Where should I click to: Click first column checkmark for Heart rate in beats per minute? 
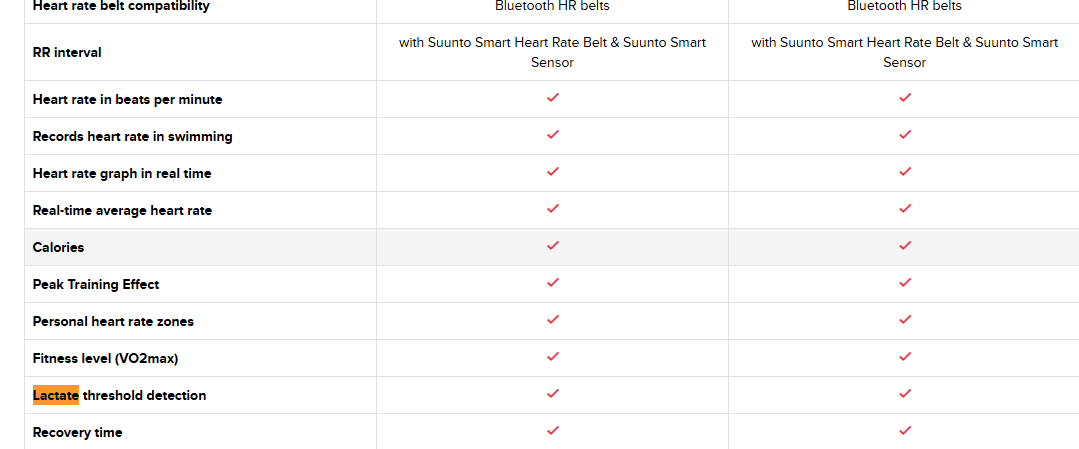coord(553,98)
